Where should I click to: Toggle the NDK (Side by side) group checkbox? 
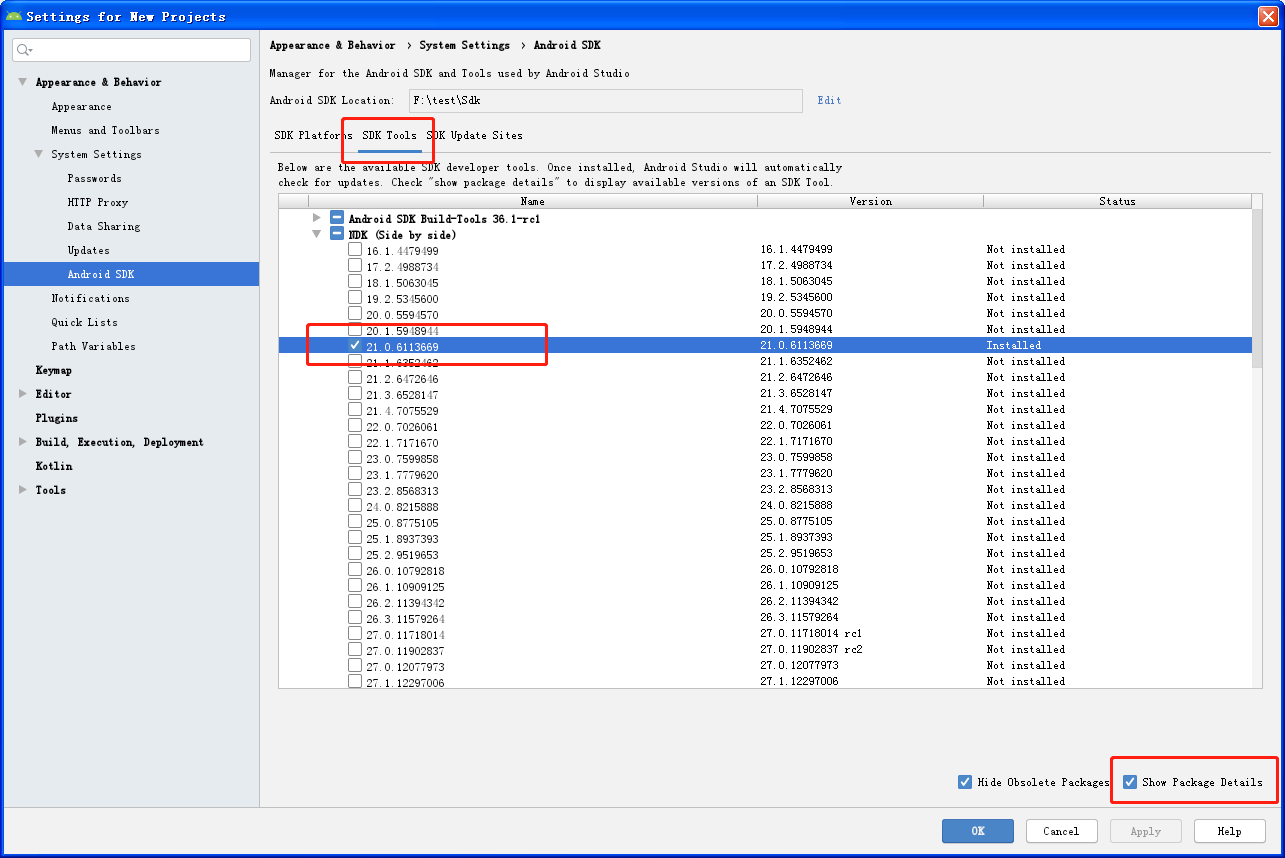click(x=337, y=234)
